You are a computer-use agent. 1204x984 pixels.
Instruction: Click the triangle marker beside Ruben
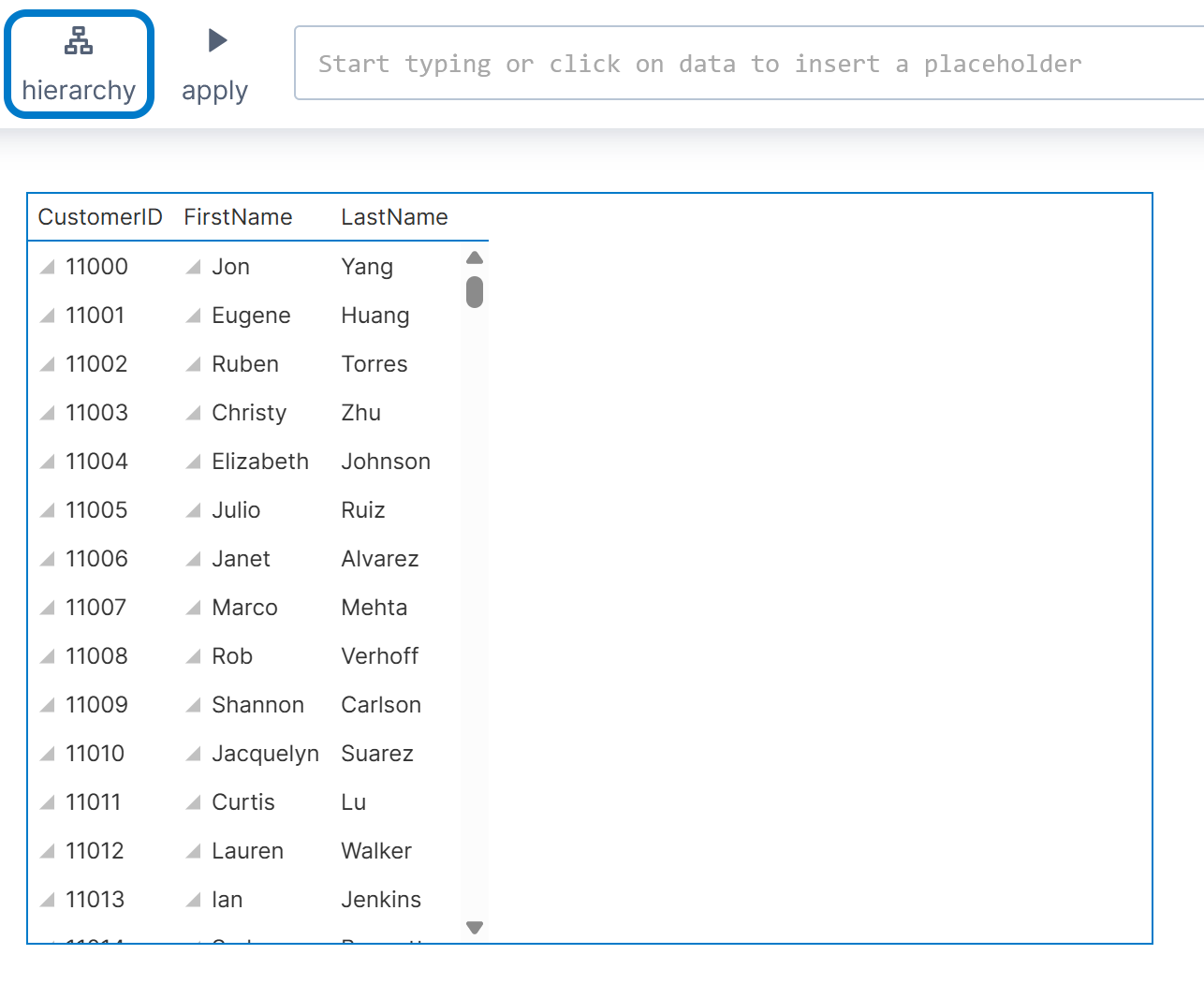[194, 365]
